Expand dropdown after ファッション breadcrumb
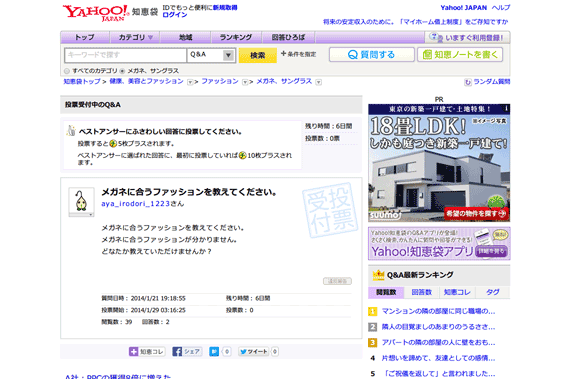The image size is (570, 379). 245,82
